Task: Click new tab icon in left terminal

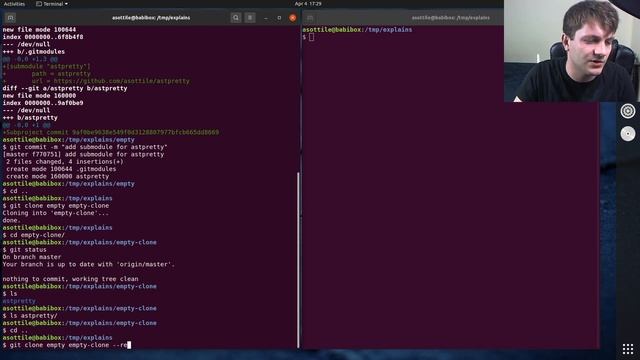Action: [x=10, y=18]
